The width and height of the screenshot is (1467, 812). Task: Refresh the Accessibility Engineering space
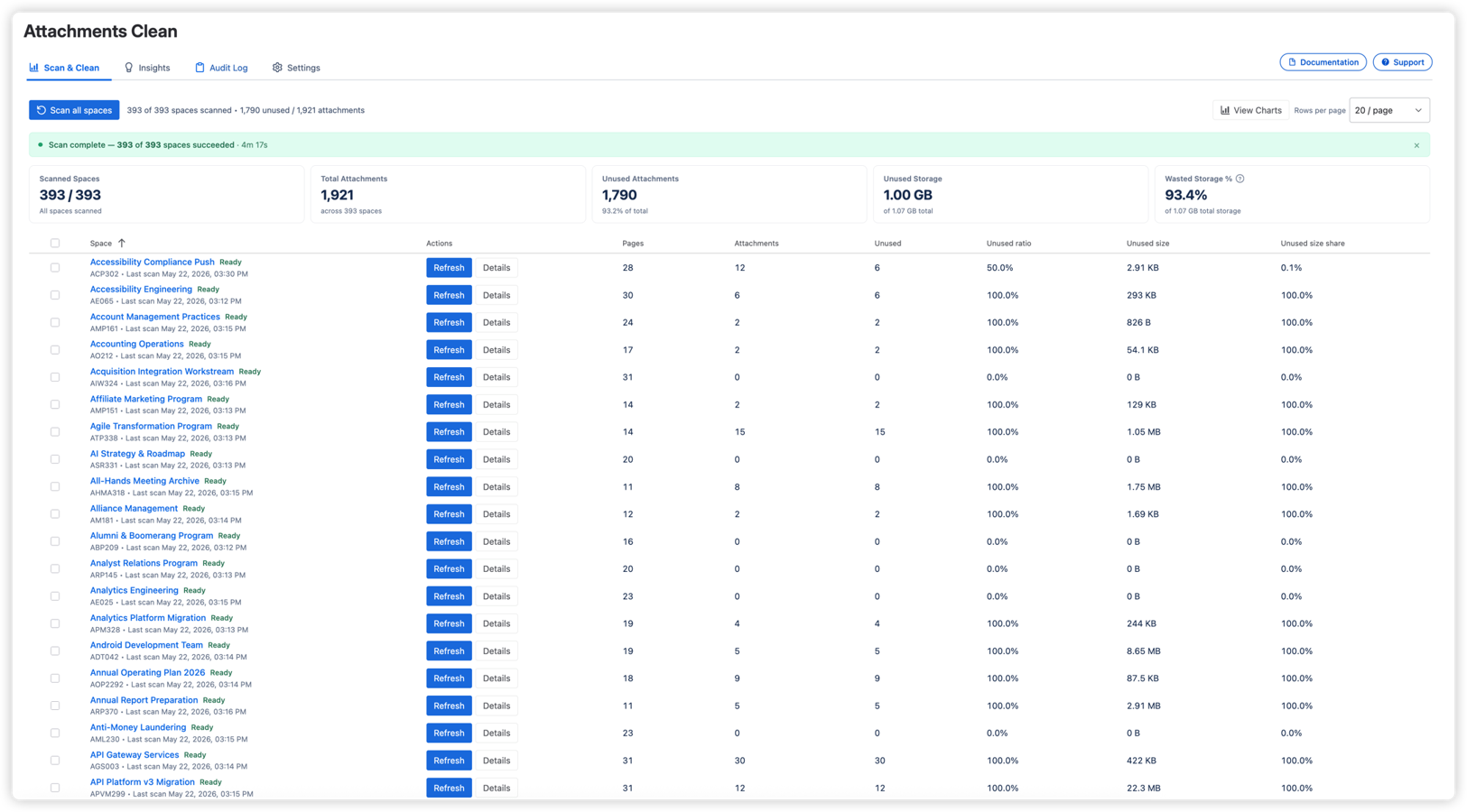tap(449, 295)
